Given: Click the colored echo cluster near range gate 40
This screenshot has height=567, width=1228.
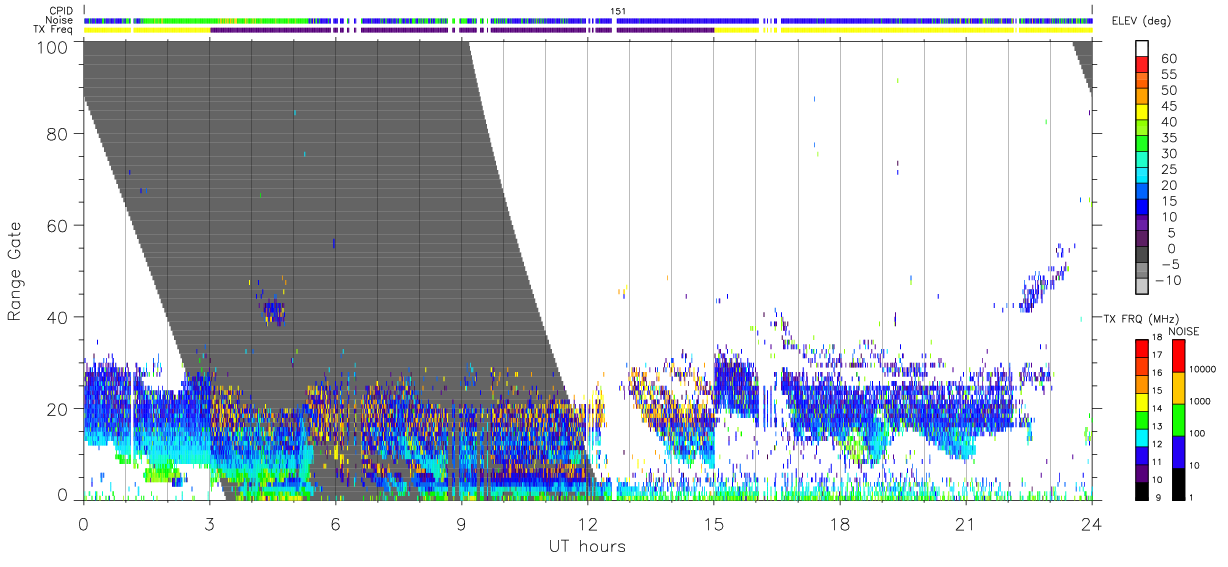Looking at the screenshot, I should 273,312.
